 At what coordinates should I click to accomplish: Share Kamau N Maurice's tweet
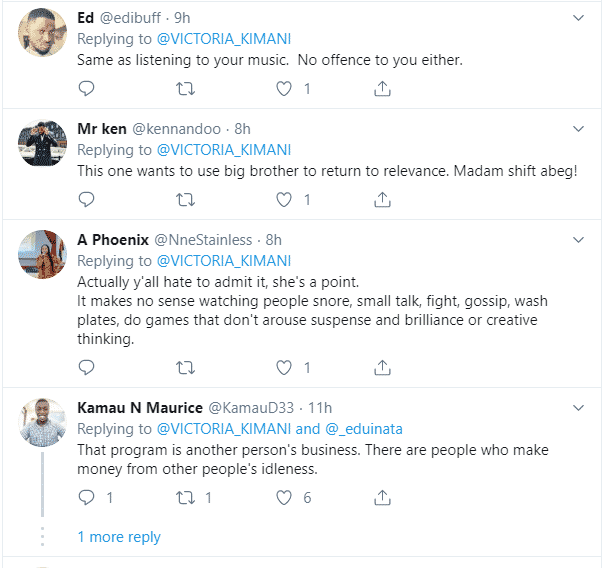382,497
